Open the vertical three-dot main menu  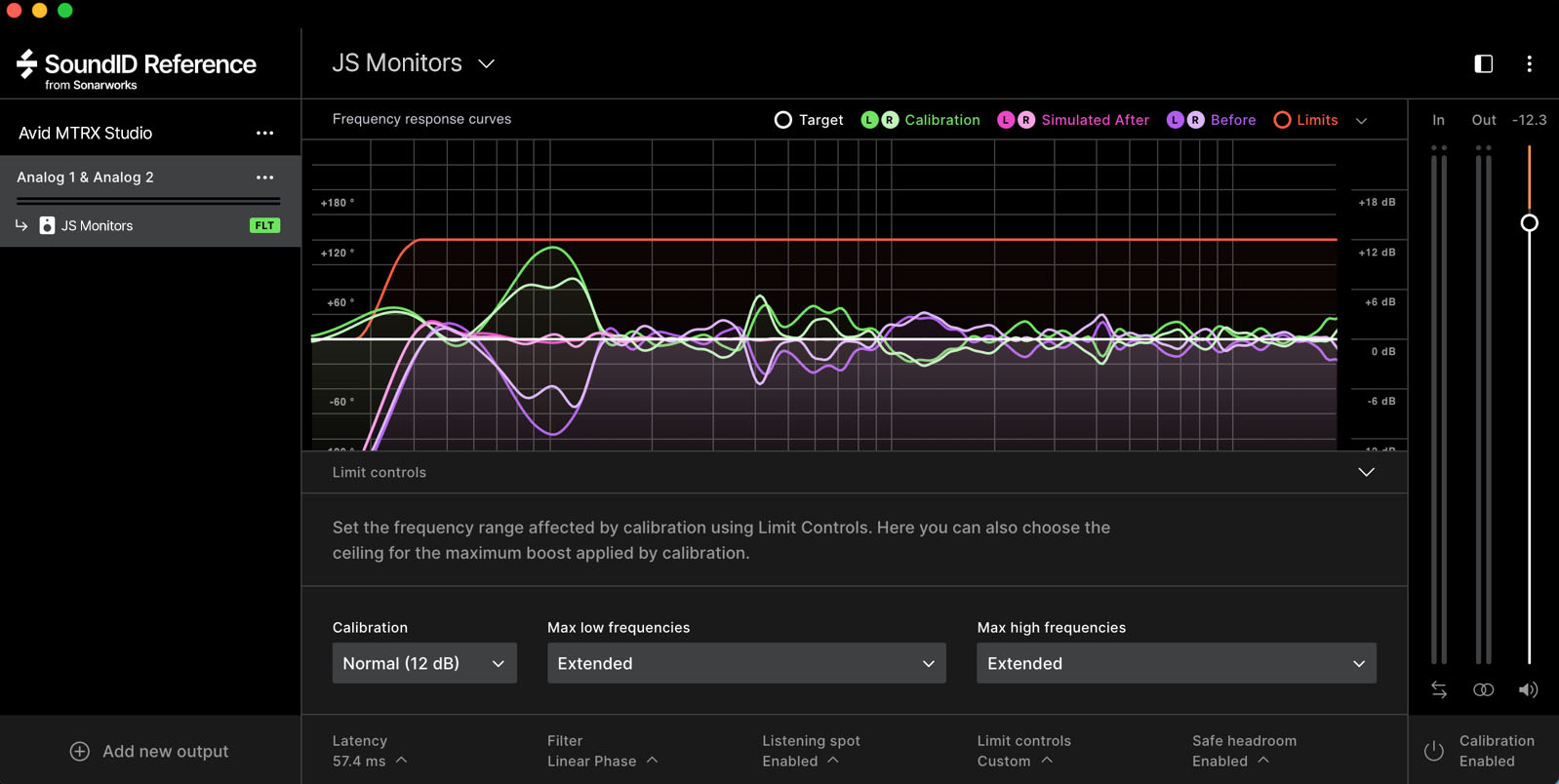point(1529,63)
